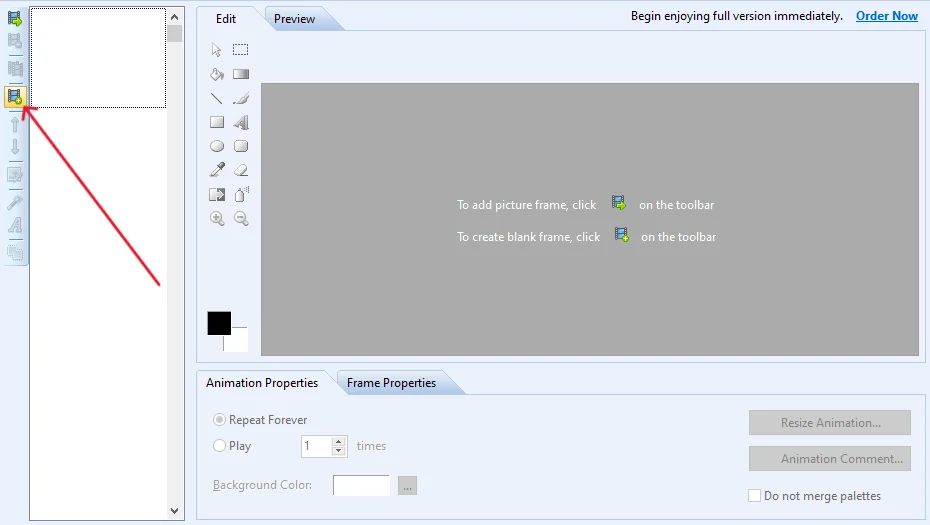930x525 pixels.
Task: Click the edit image icon in left toolbar
Action: tap(15, 174)
